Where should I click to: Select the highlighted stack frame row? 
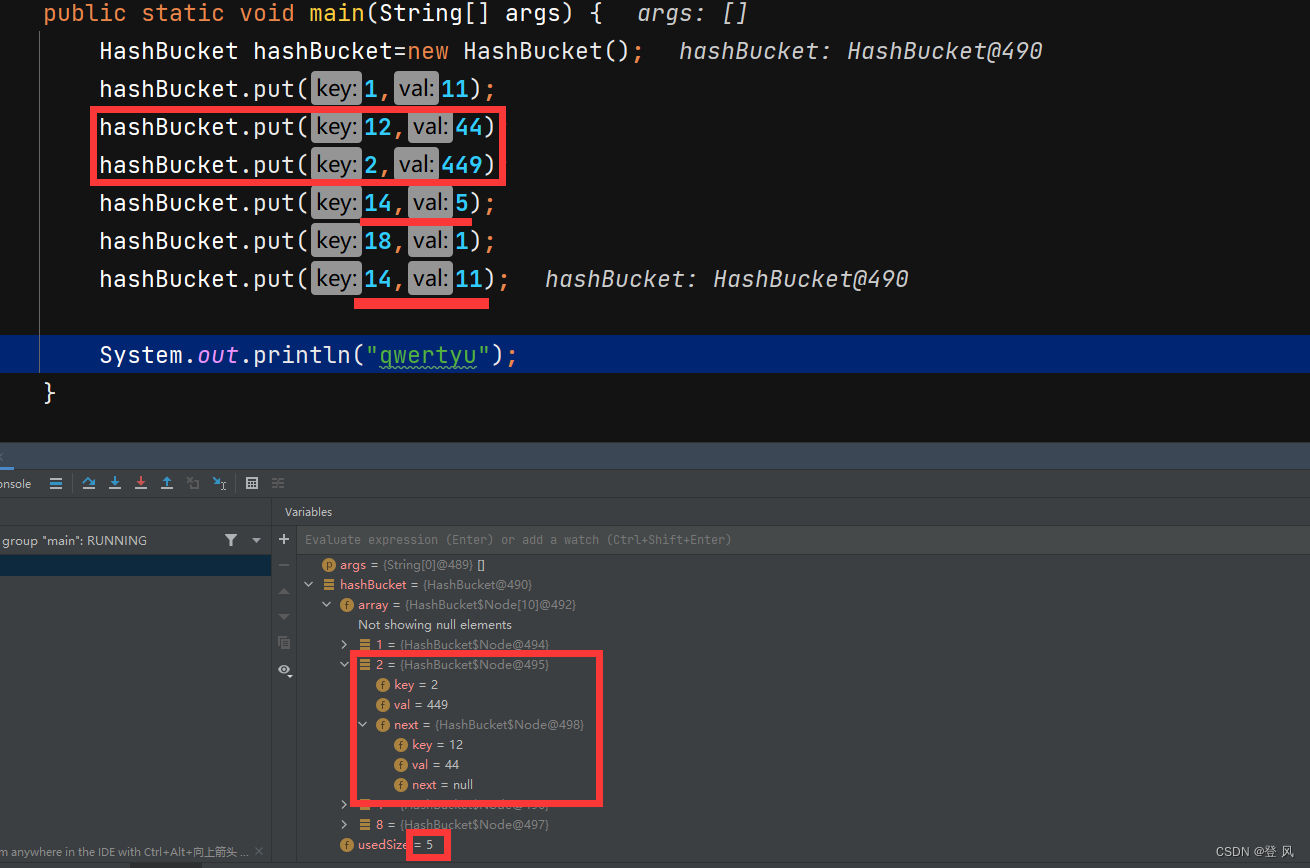[135, 566]
